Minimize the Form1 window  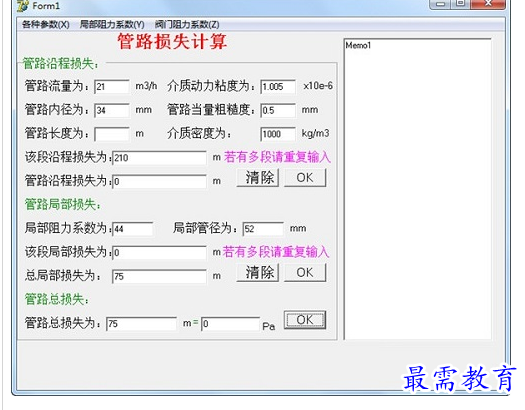[441, 4]
